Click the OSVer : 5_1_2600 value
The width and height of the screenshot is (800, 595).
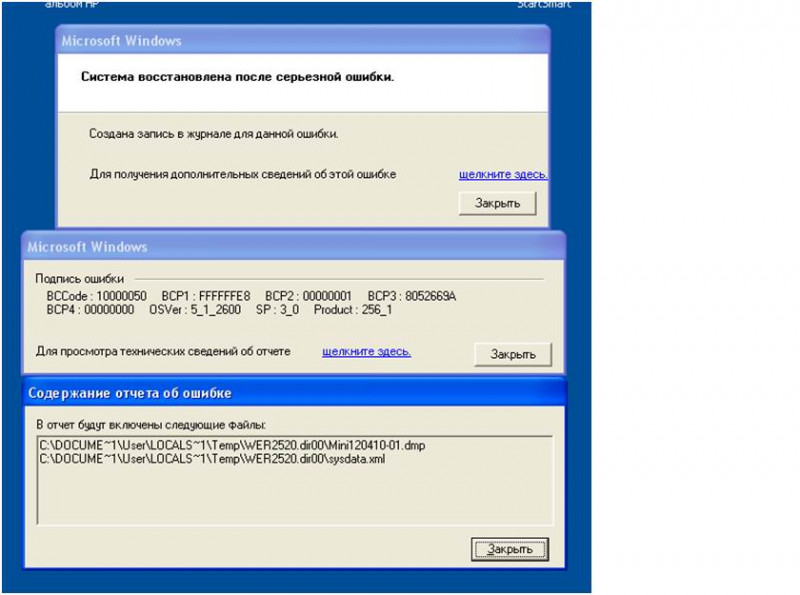tap(195, 310)
